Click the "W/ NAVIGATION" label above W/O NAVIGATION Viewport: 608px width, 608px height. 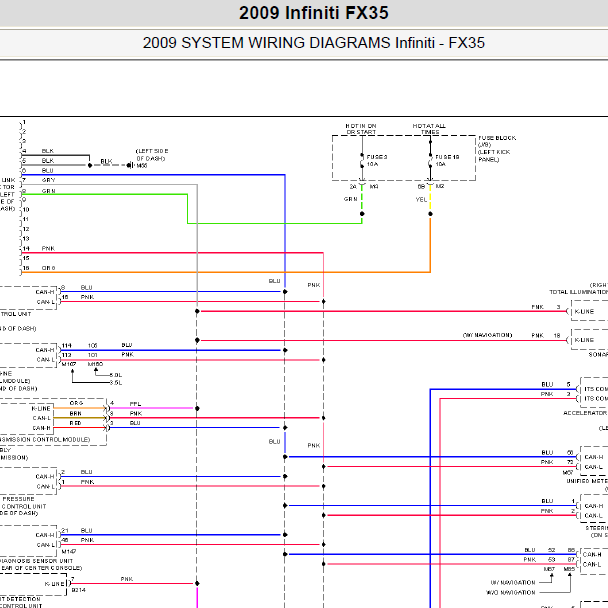click(513, 582)
